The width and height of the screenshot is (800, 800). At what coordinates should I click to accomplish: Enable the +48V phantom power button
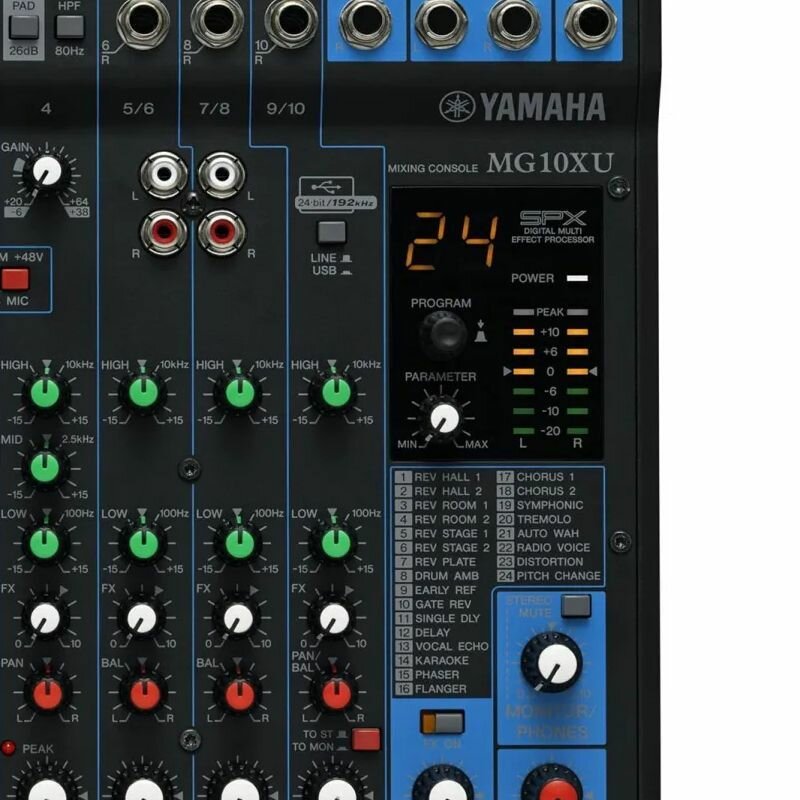click(x=15, y=279)
